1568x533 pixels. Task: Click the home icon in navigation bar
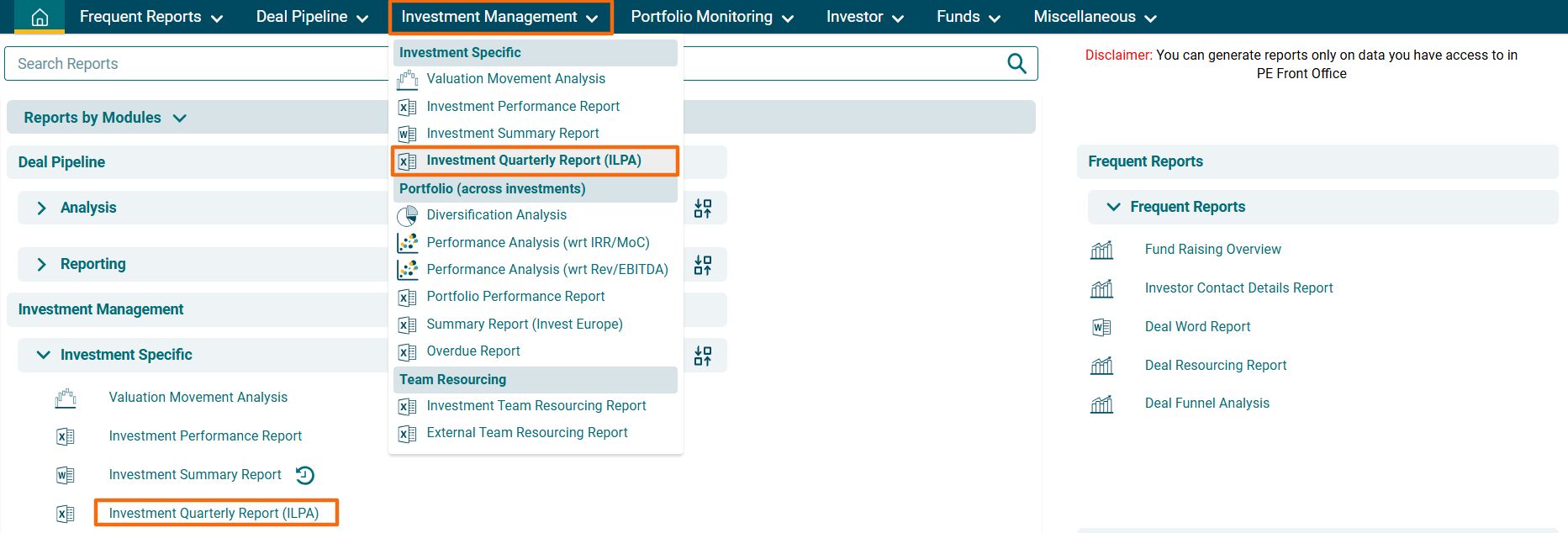click(40, 18)
